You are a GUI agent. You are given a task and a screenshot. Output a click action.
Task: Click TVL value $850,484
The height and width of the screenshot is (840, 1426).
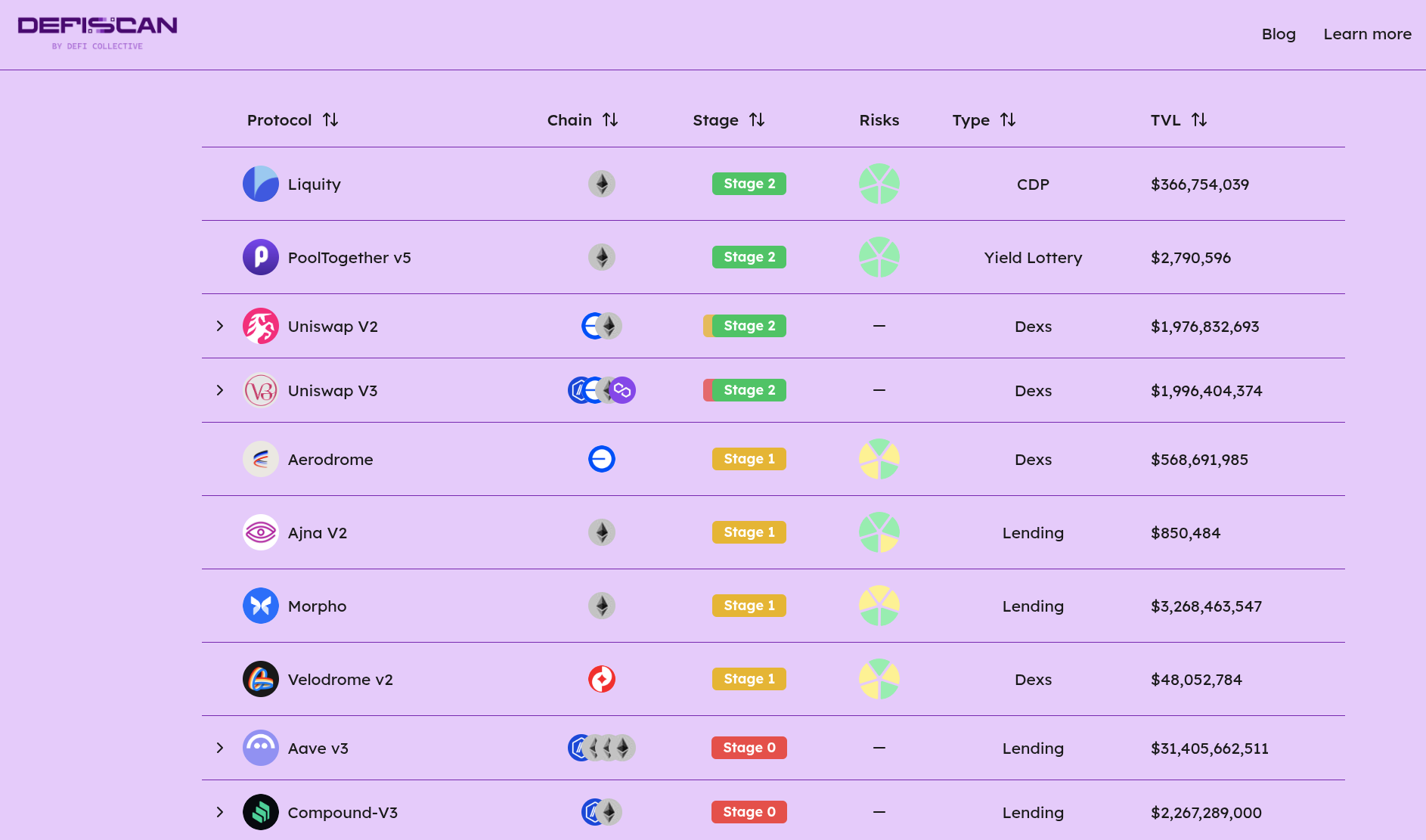coord(1186,533)
